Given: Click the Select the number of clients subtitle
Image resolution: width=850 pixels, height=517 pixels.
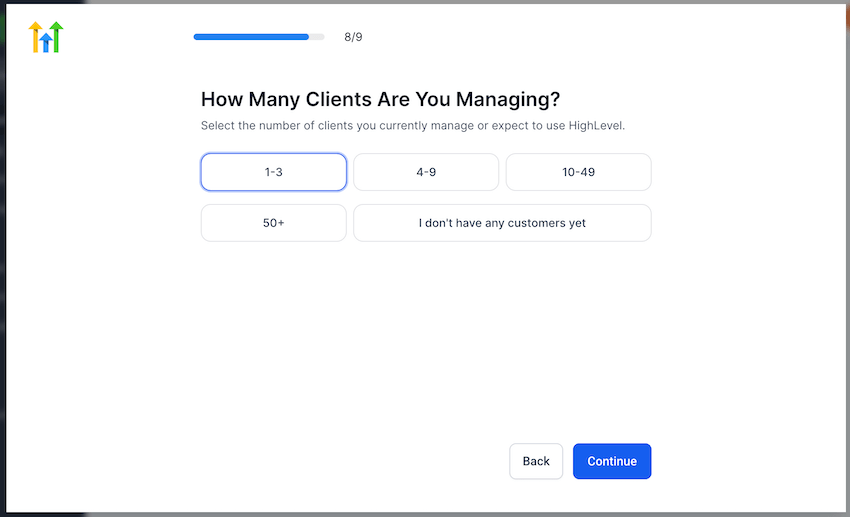Looking at the screenshot, I should (x=413, y=126).
